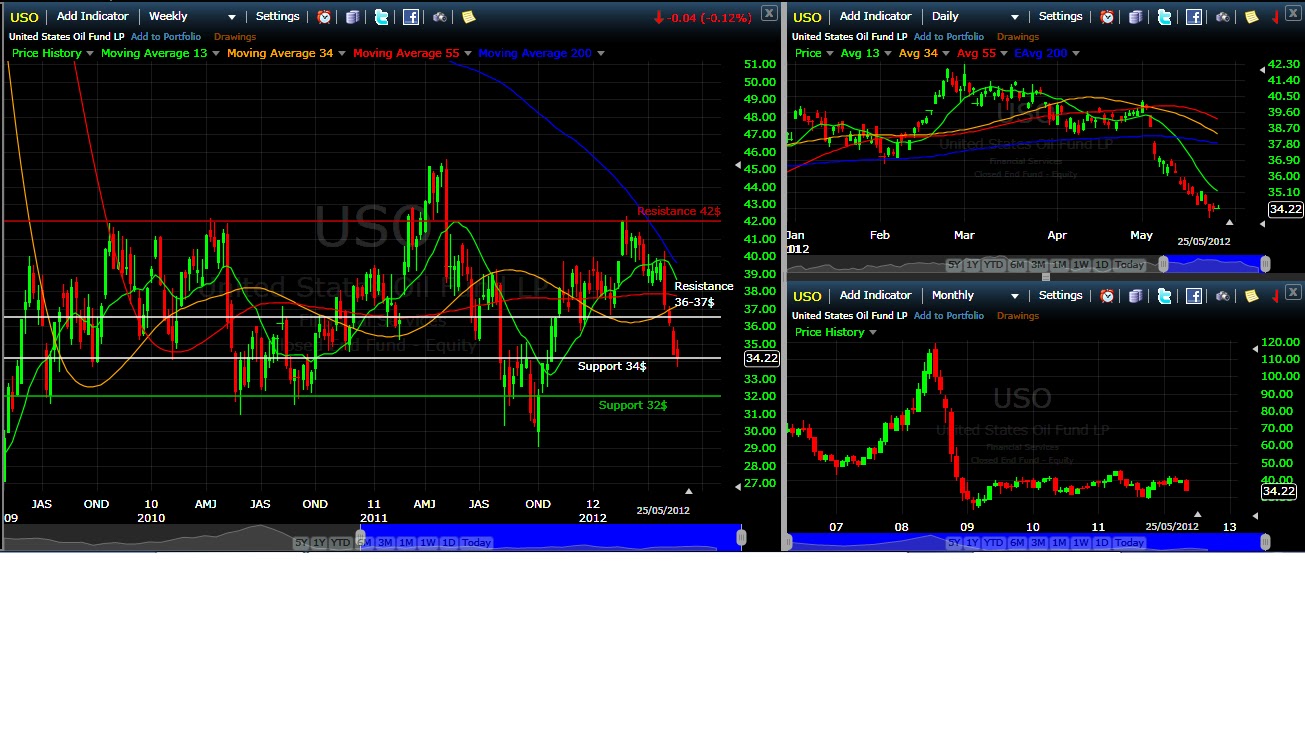
Task: Expand Moving Average 34 options
Action: click(x=342, y=53)
